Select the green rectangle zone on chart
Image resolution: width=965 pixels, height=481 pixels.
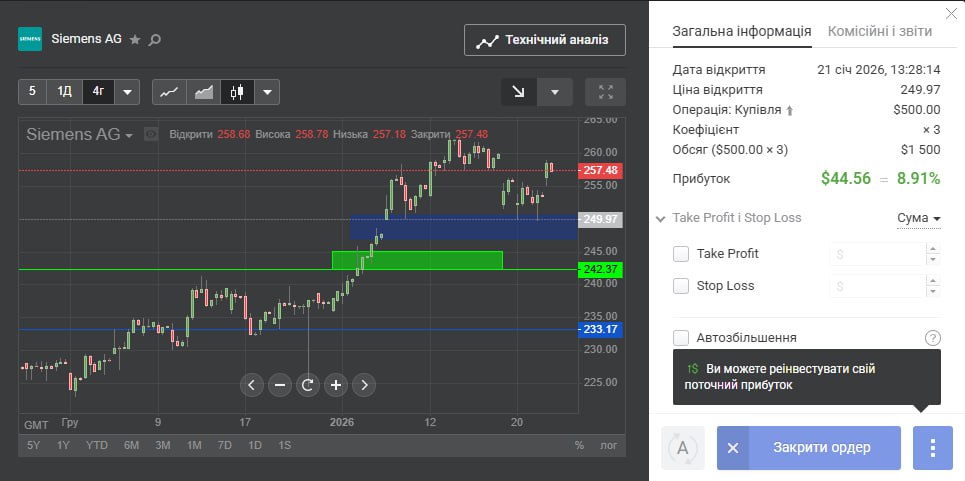417,260
